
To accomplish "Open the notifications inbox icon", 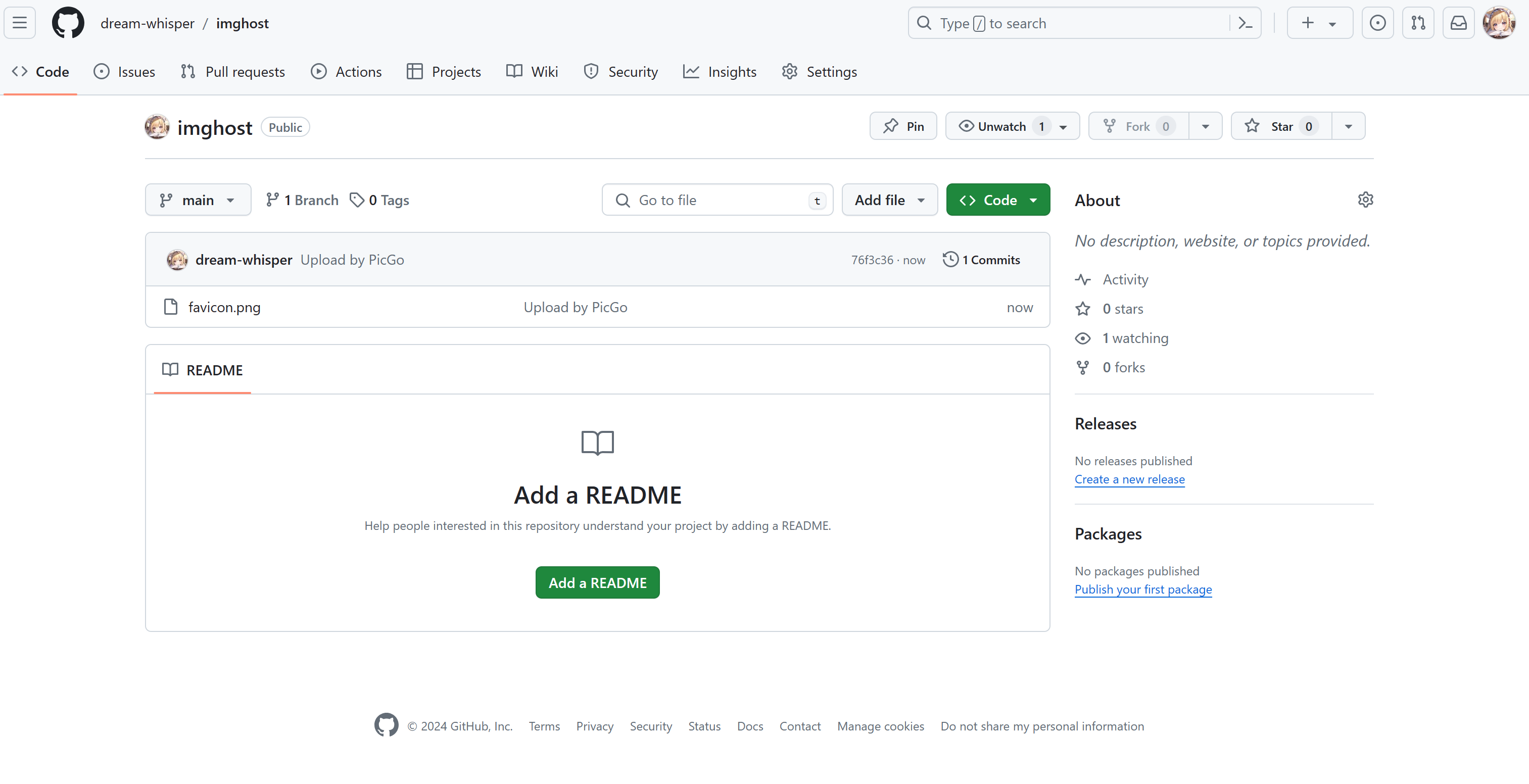I will pos(1458,23).
